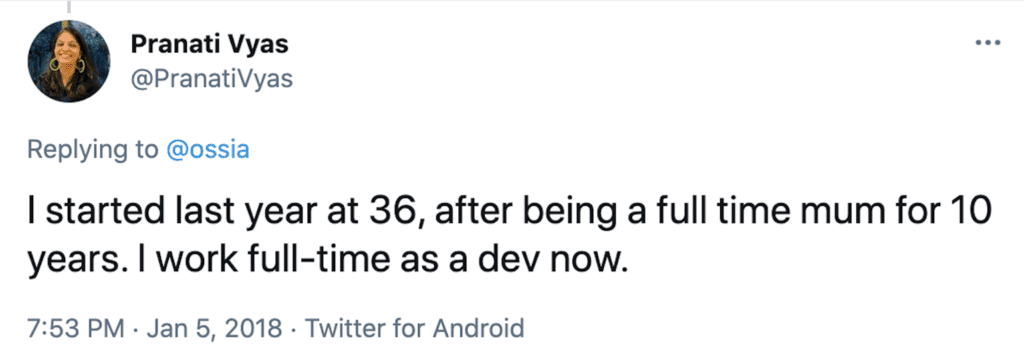Open the display name Pranati Vyas
The height and width of the screenshot is (363, 1024).
(209, 44)
